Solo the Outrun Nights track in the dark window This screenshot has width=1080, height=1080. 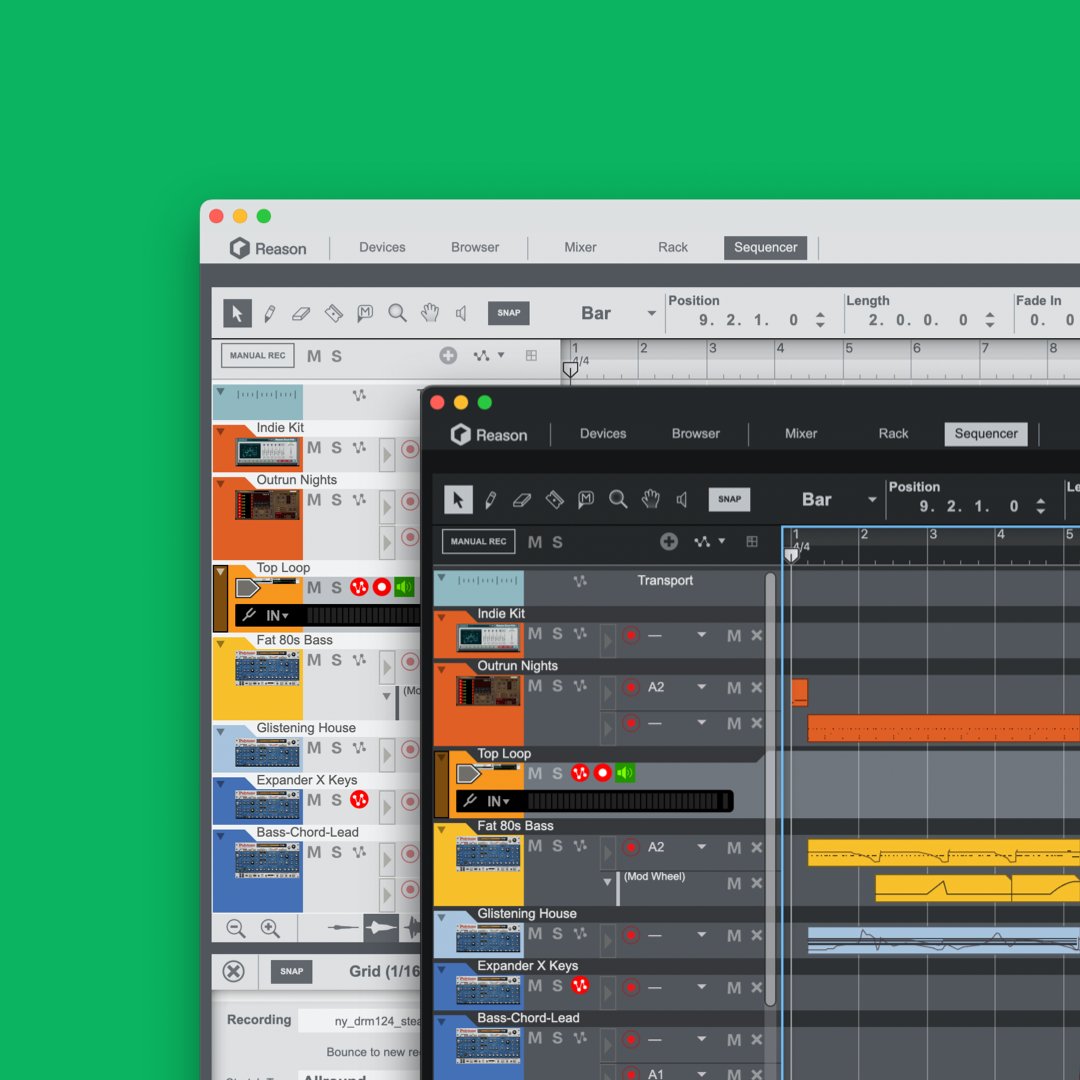pos(557,686)
